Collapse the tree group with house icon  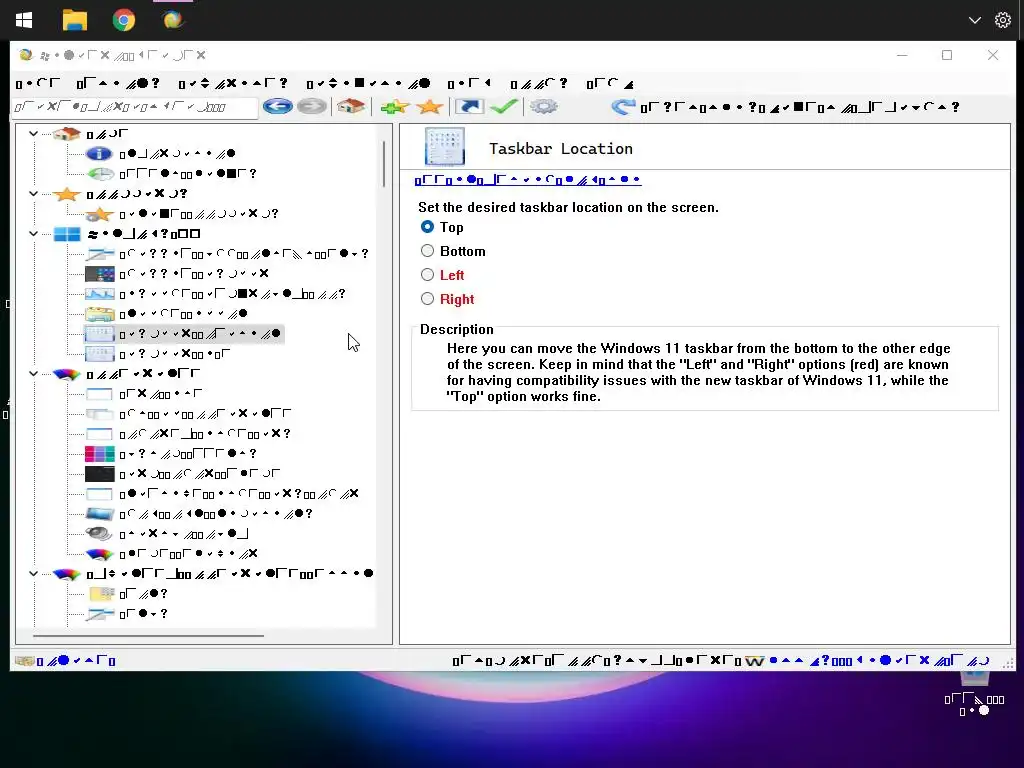tap(33, 134)
